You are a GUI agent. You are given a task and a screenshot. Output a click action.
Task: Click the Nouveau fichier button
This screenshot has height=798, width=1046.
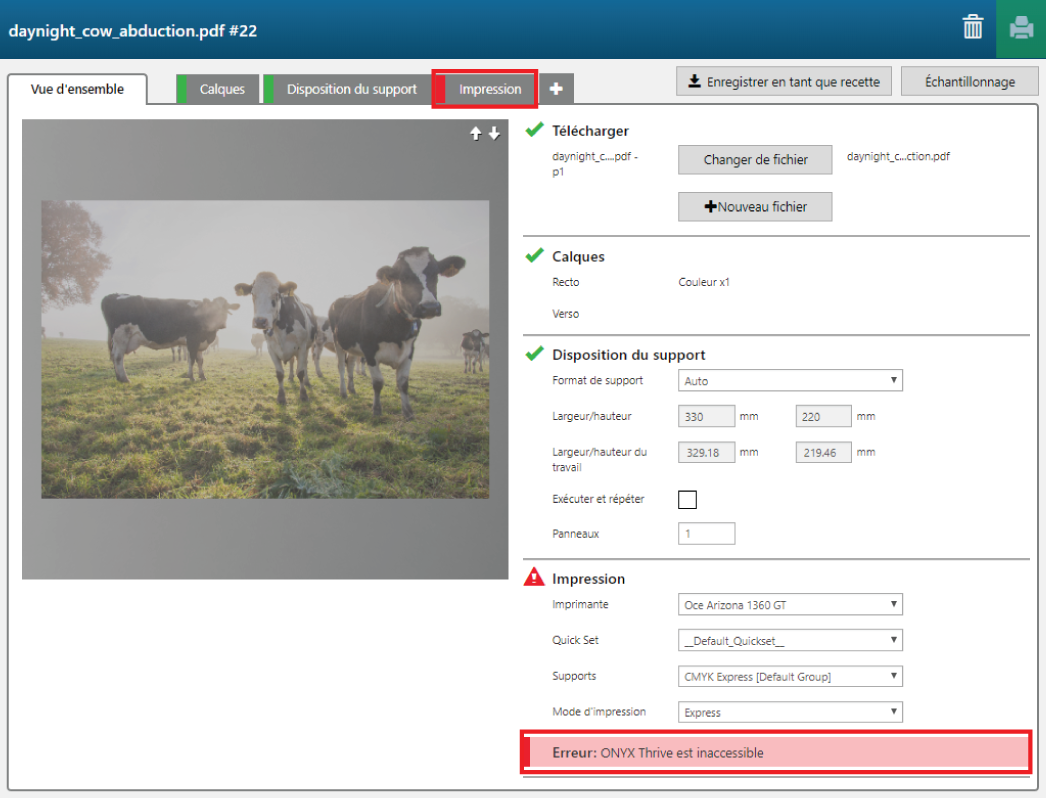tap(755, 207)
